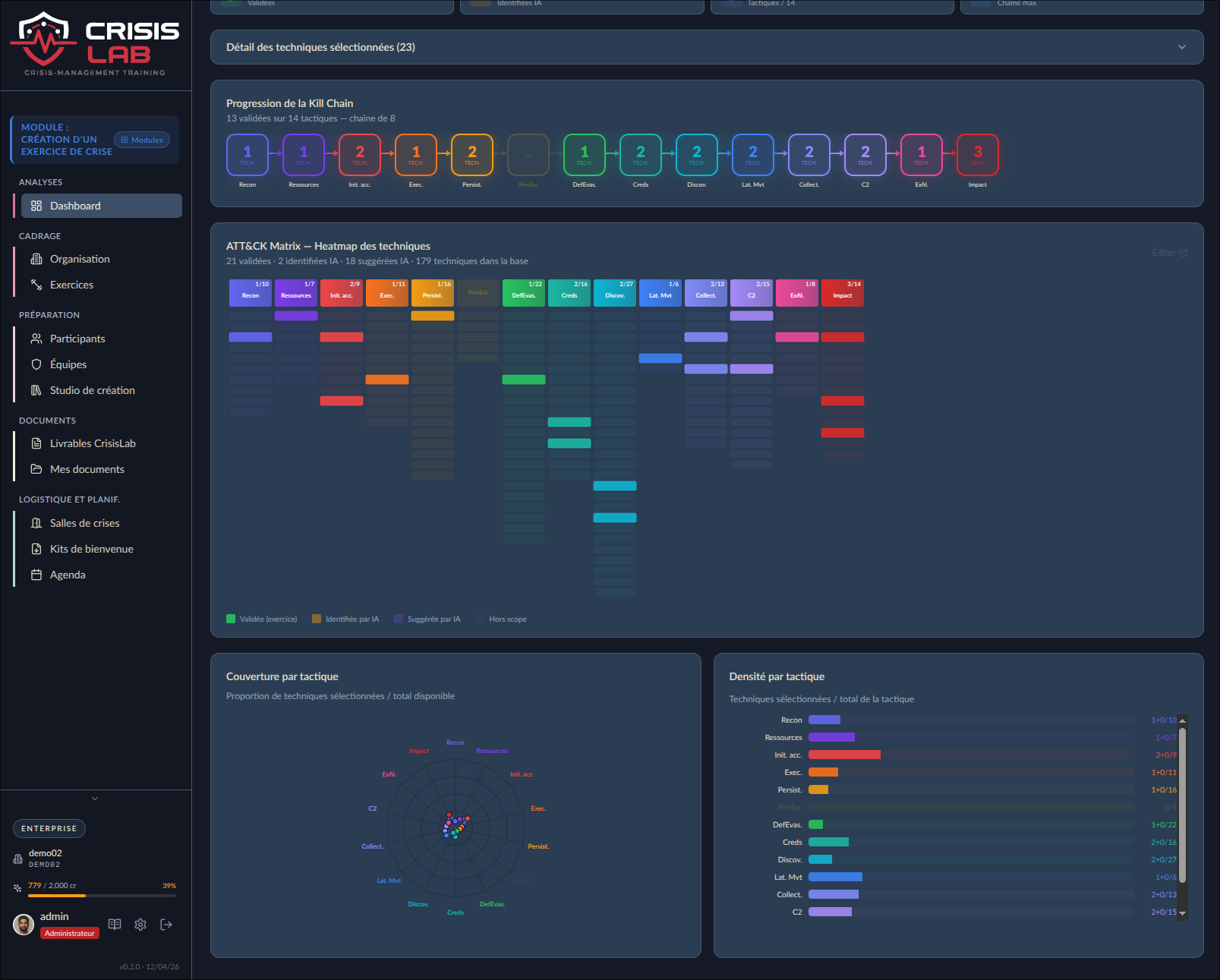Open the Exercices page
Image resolution: width=1220 pixels, height=980 pixels.
[x=71, y=285]
